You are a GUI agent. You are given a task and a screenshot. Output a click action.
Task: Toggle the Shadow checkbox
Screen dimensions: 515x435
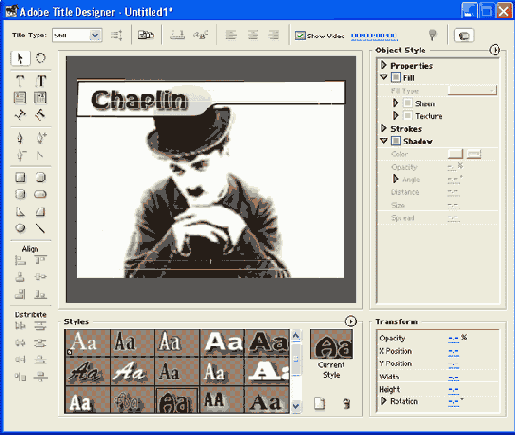click(x=396, y=141)
